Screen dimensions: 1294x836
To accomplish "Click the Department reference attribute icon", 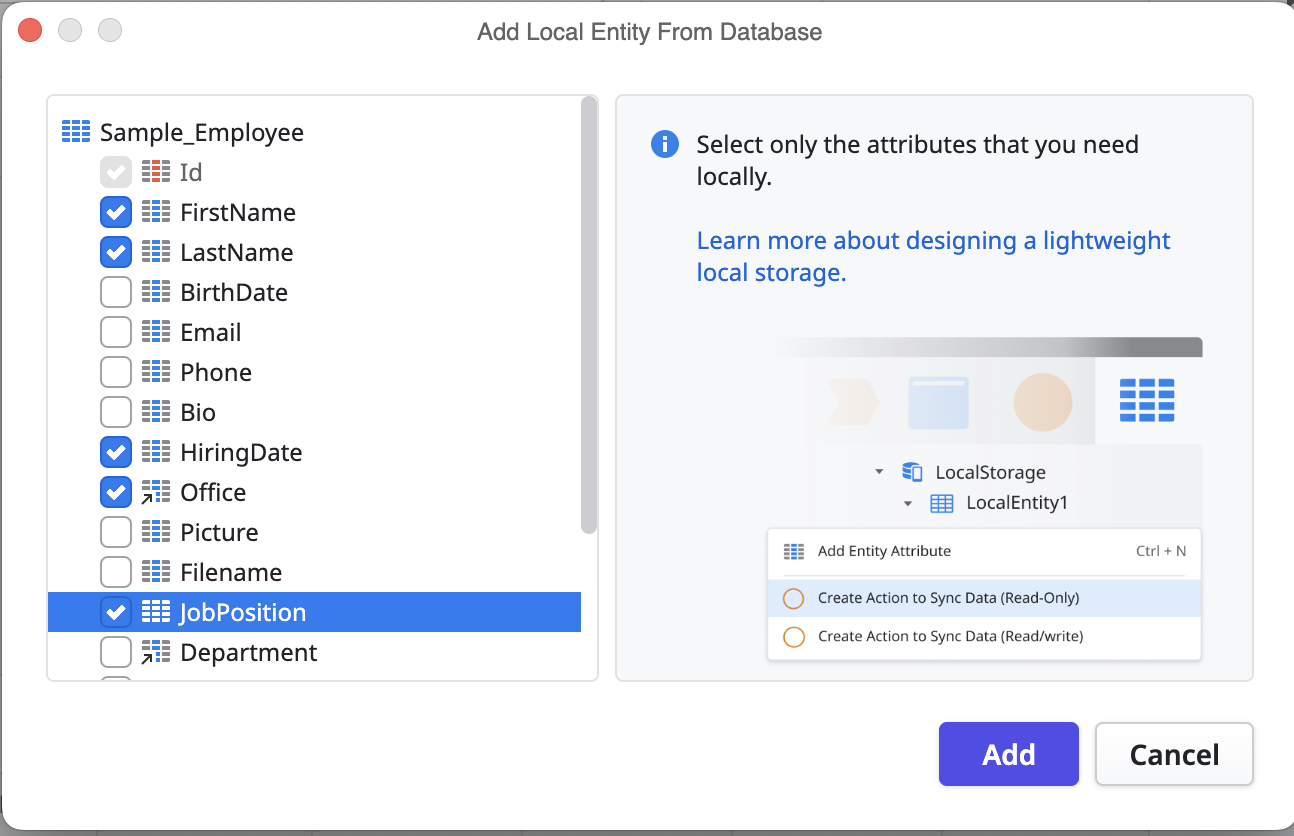I will tap(155, 652).
